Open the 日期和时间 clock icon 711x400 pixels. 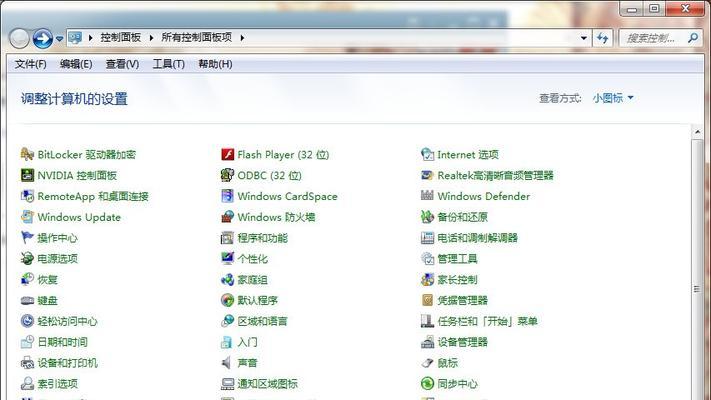pos(27,342)
